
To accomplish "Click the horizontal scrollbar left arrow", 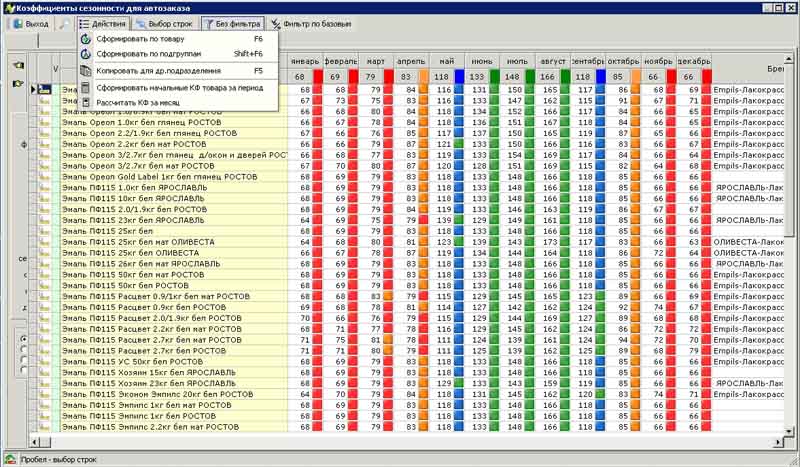I will pyautogui.click(x=35, y=442).
